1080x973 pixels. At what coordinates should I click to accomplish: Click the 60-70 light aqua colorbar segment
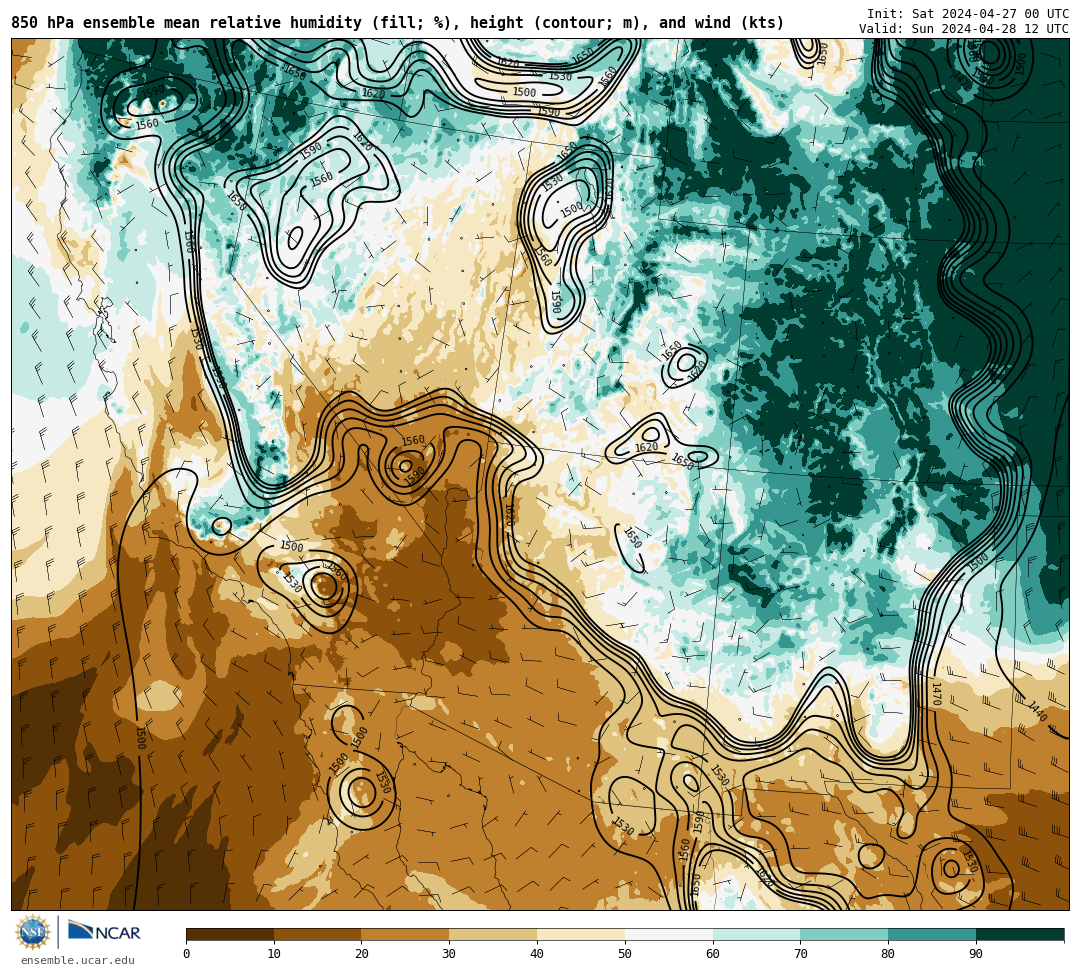click(x=756, y=934)
